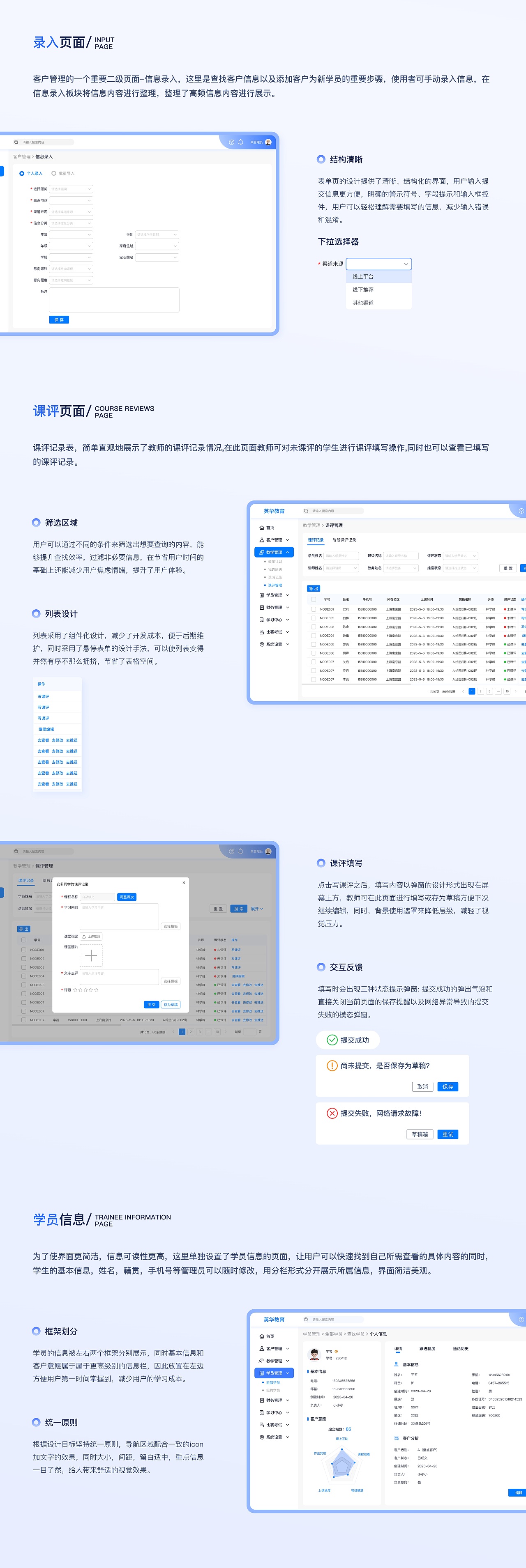Click 存为草稿 button in modal

(x=171, y=1005)
